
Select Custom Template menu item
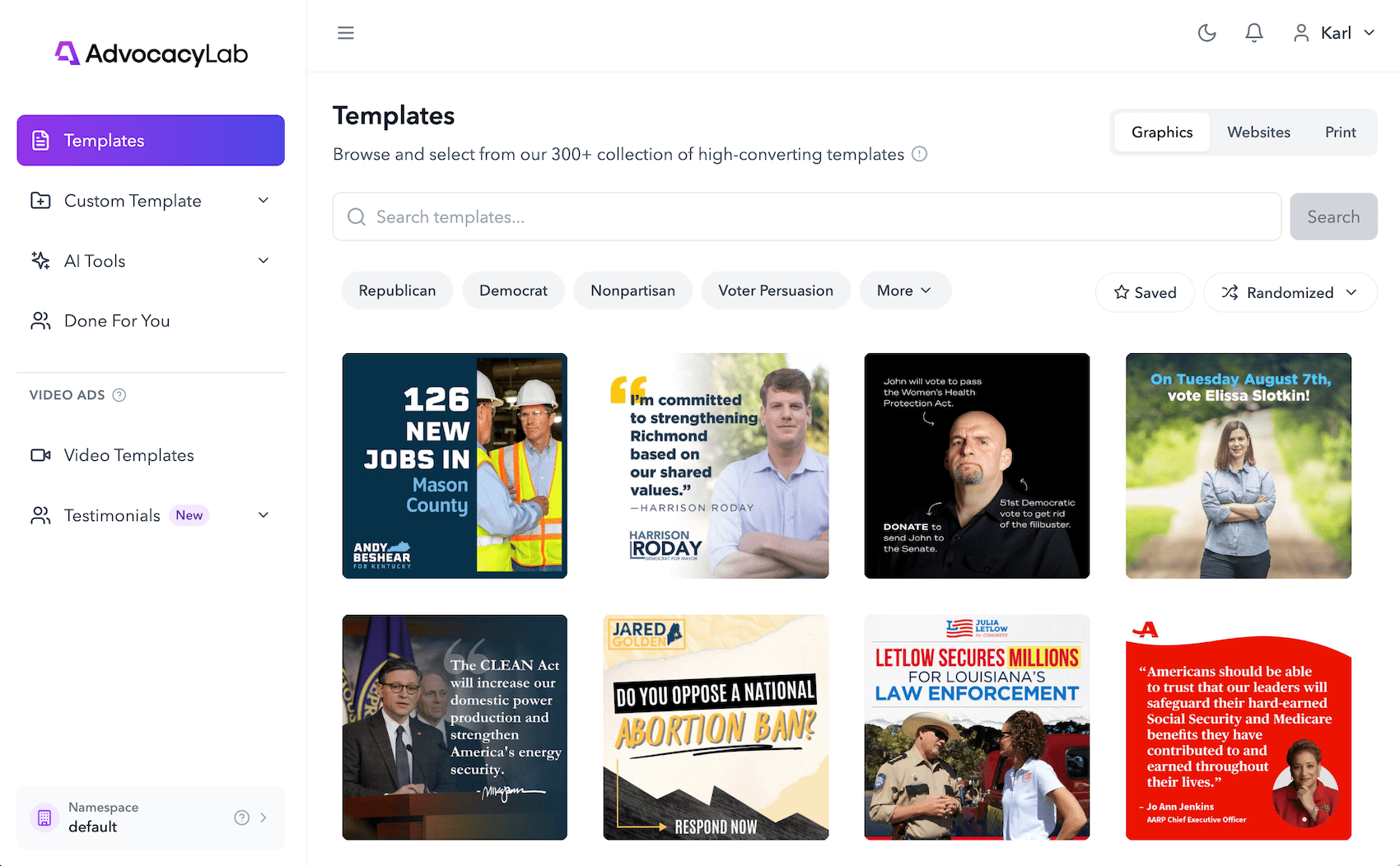(151, 201)
